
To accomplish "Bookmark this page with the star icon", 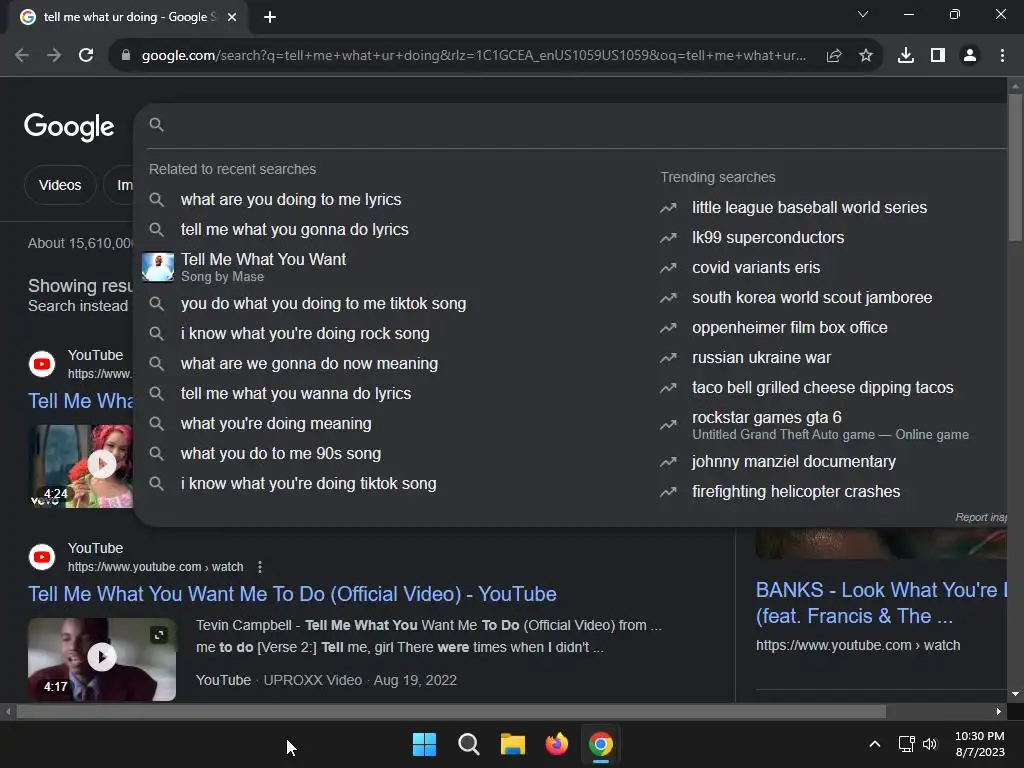I will tap(866, 56).
